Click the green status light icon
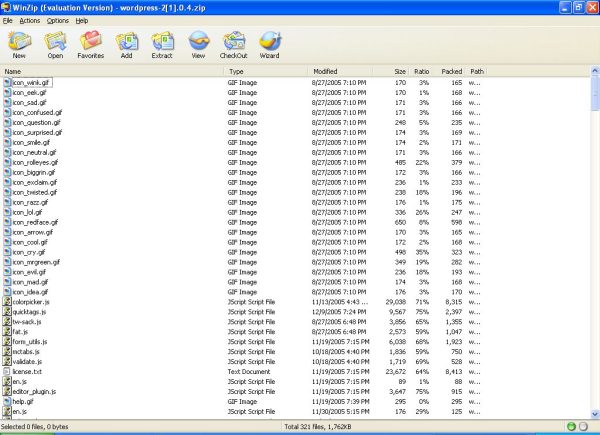 pos(571,427)
